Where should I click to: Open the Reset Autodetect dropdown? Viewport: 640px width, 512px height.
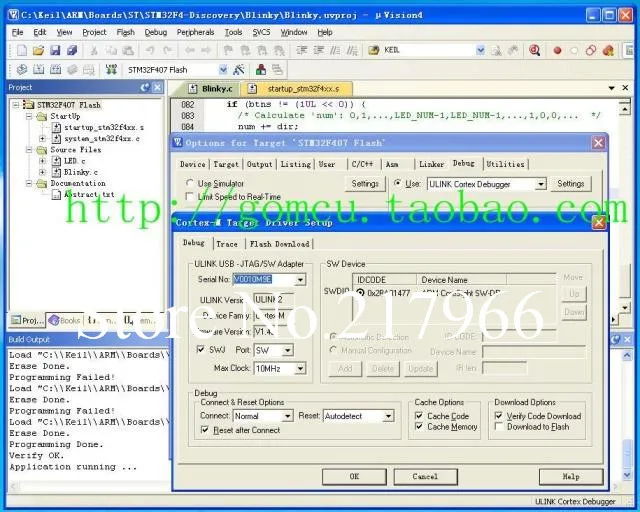click(388, 416)
